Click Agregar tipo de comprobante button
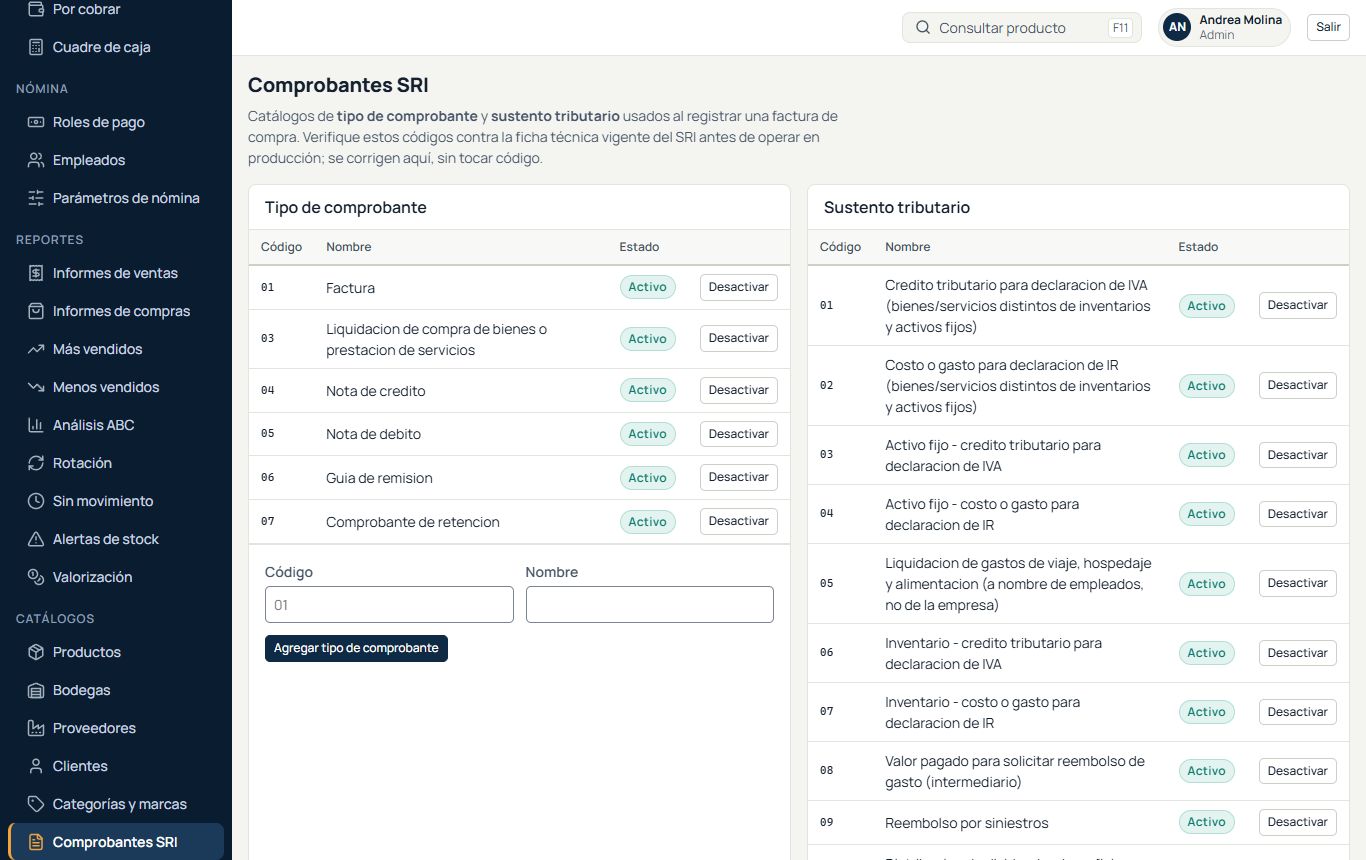This screenshot has width=1366, height=860. click(x=356, y=648)
